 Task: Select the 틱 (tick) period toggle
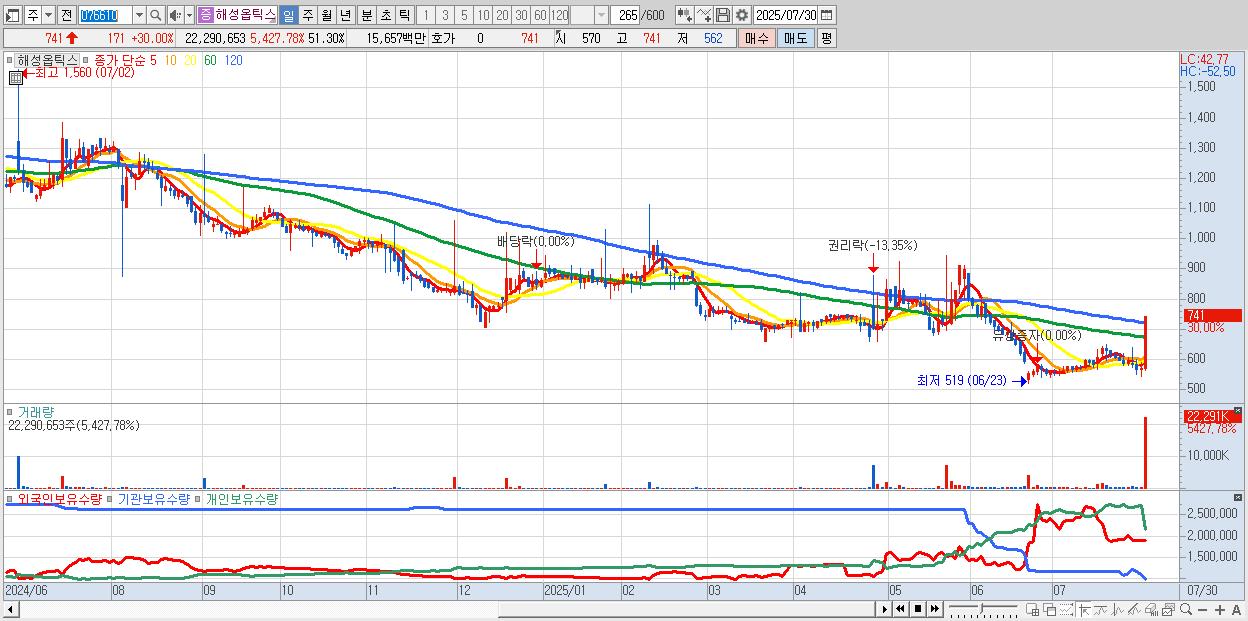coord(404,15)
